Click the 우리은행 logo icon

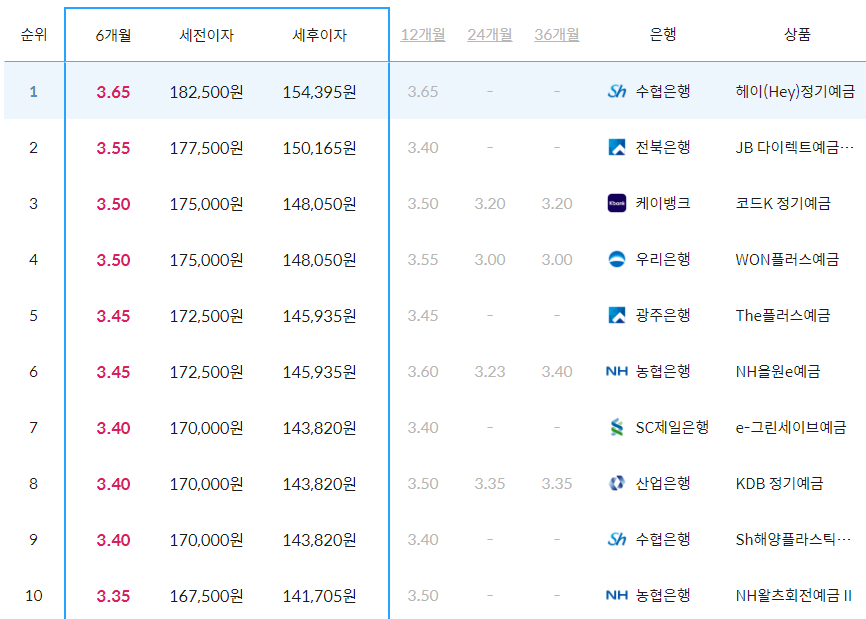pos(616,259)
